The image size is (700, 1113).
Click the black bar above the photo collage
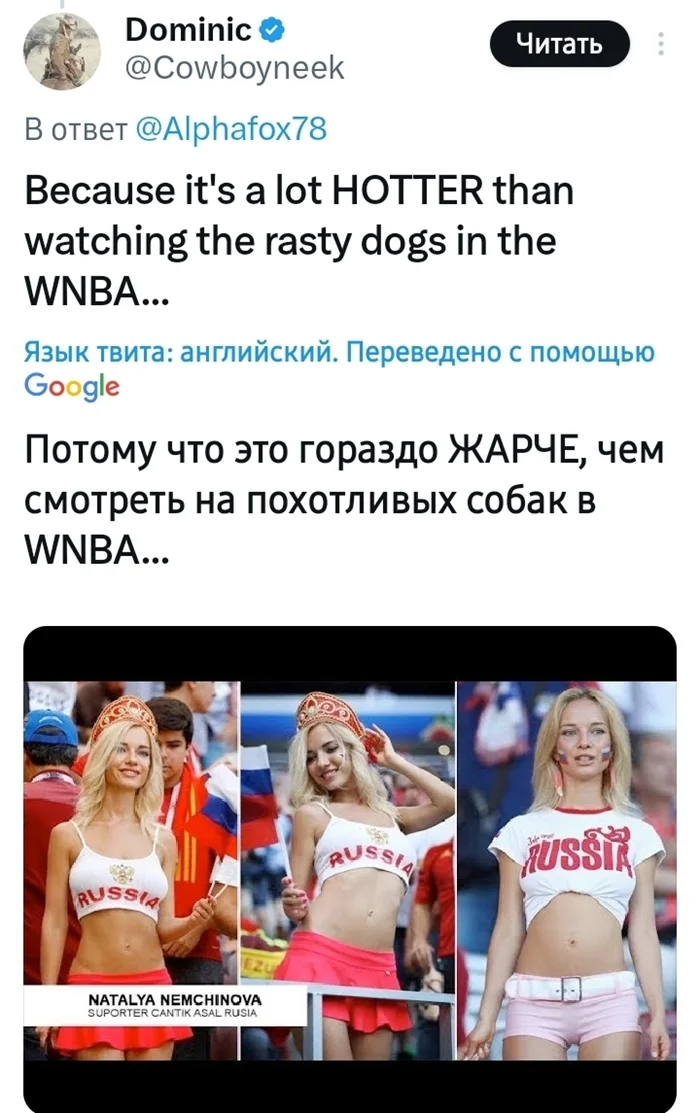350,654
